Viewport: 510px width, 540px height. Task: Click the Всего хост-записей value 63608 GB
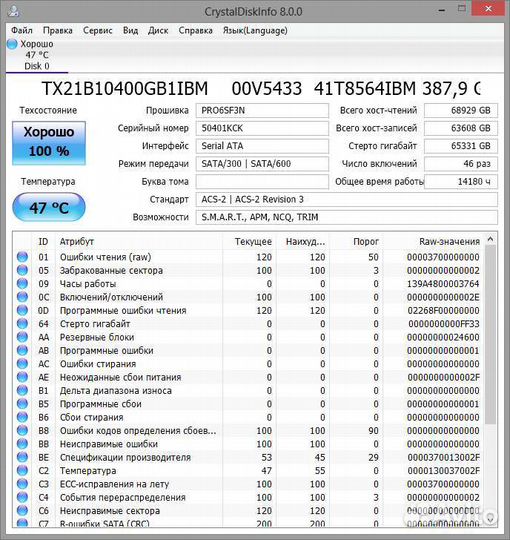(461, 128)
